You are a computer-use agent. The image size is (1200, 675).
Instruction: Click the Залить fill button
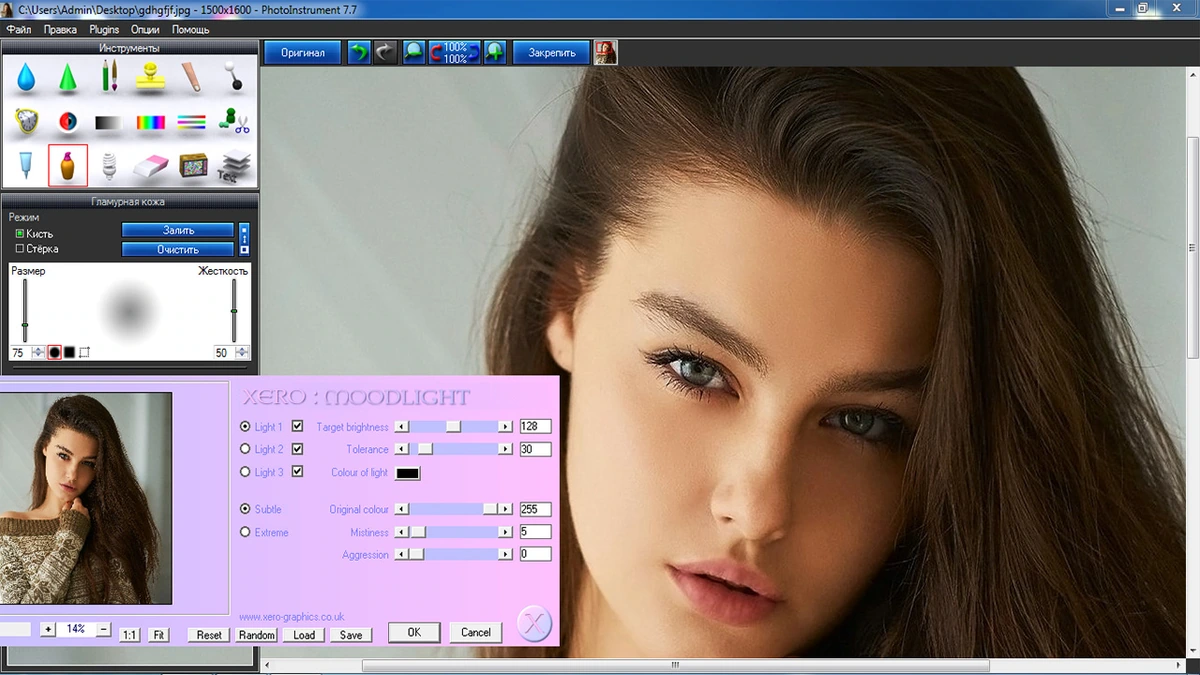coord(178,230)
